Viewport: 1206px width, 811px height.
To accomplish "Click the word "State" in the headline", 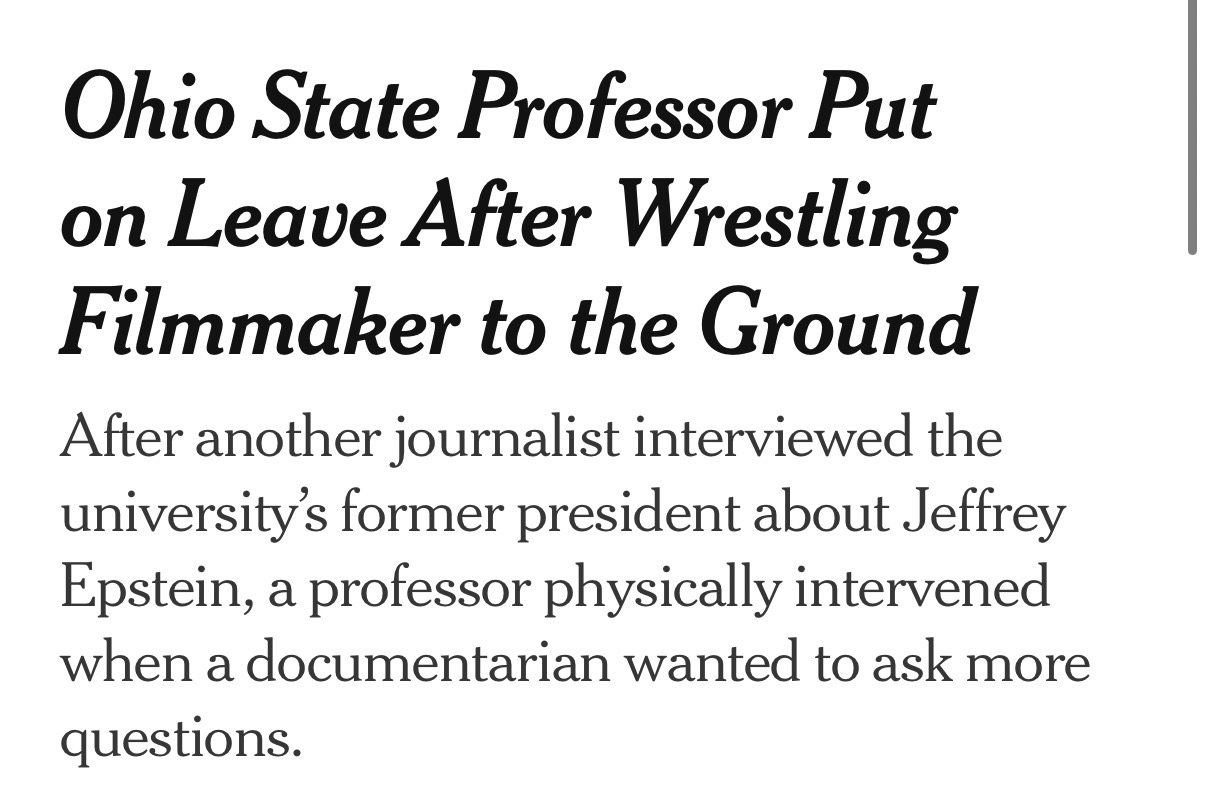I will click(345, 110).
